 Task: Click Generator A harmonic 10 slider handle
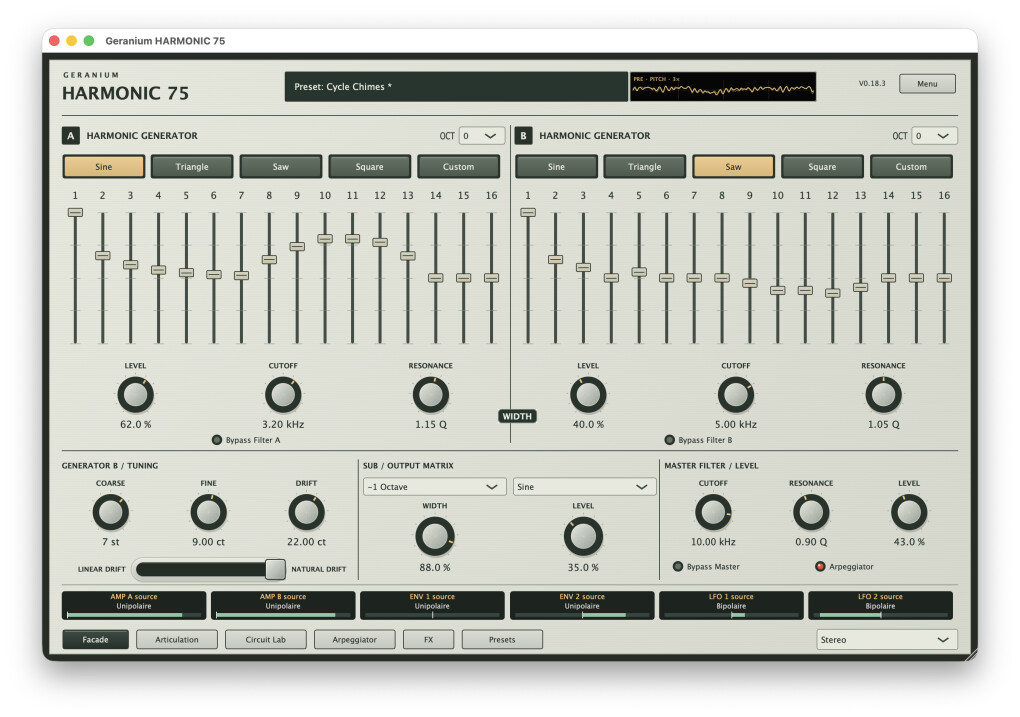pos(325,239)
